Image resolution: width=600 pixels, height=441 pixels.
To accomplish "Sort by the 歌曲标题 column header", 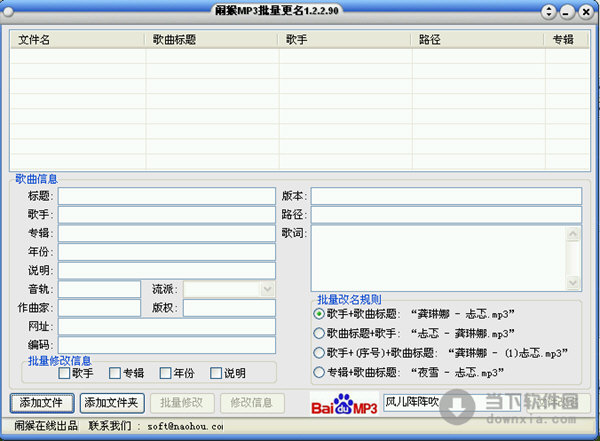I will coord(211,39).
